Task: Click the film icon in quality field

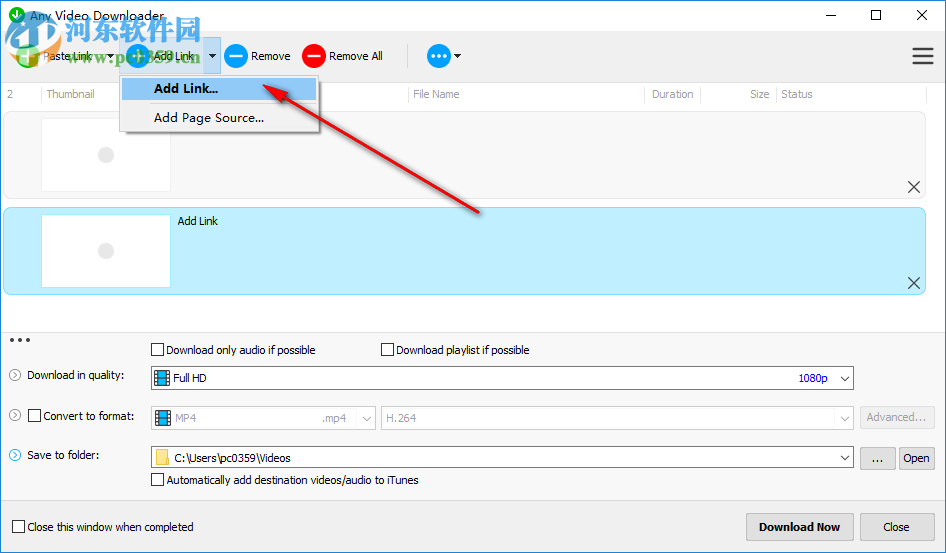Action: click(162, 378)
